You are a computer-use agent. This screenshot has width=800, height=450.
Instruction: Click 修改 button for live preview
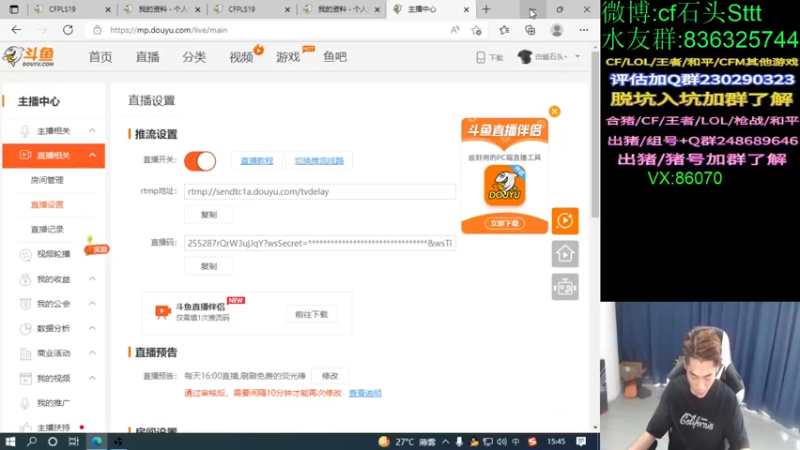coord(330,376)
